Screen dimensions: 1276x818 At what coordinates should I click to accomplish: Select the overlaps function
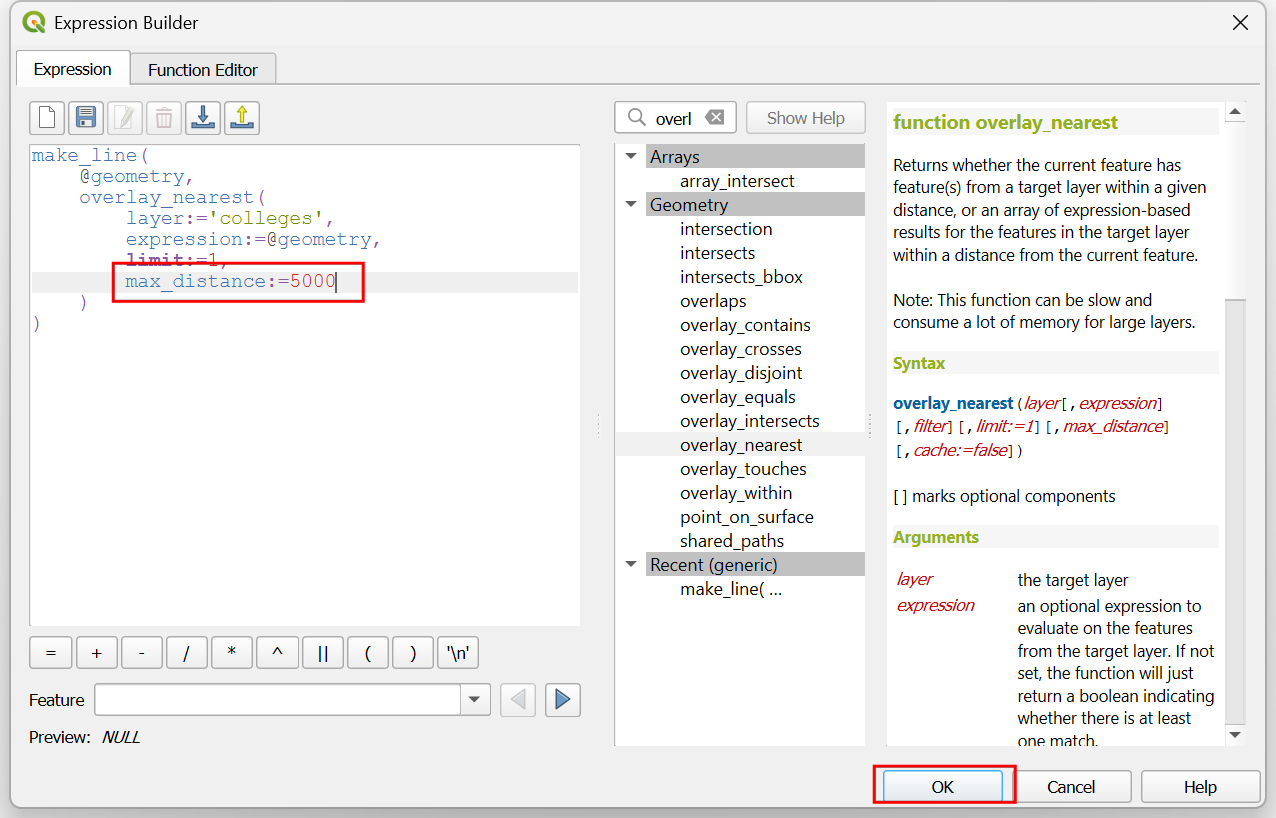pyautogui.click(x=713, y=301)
